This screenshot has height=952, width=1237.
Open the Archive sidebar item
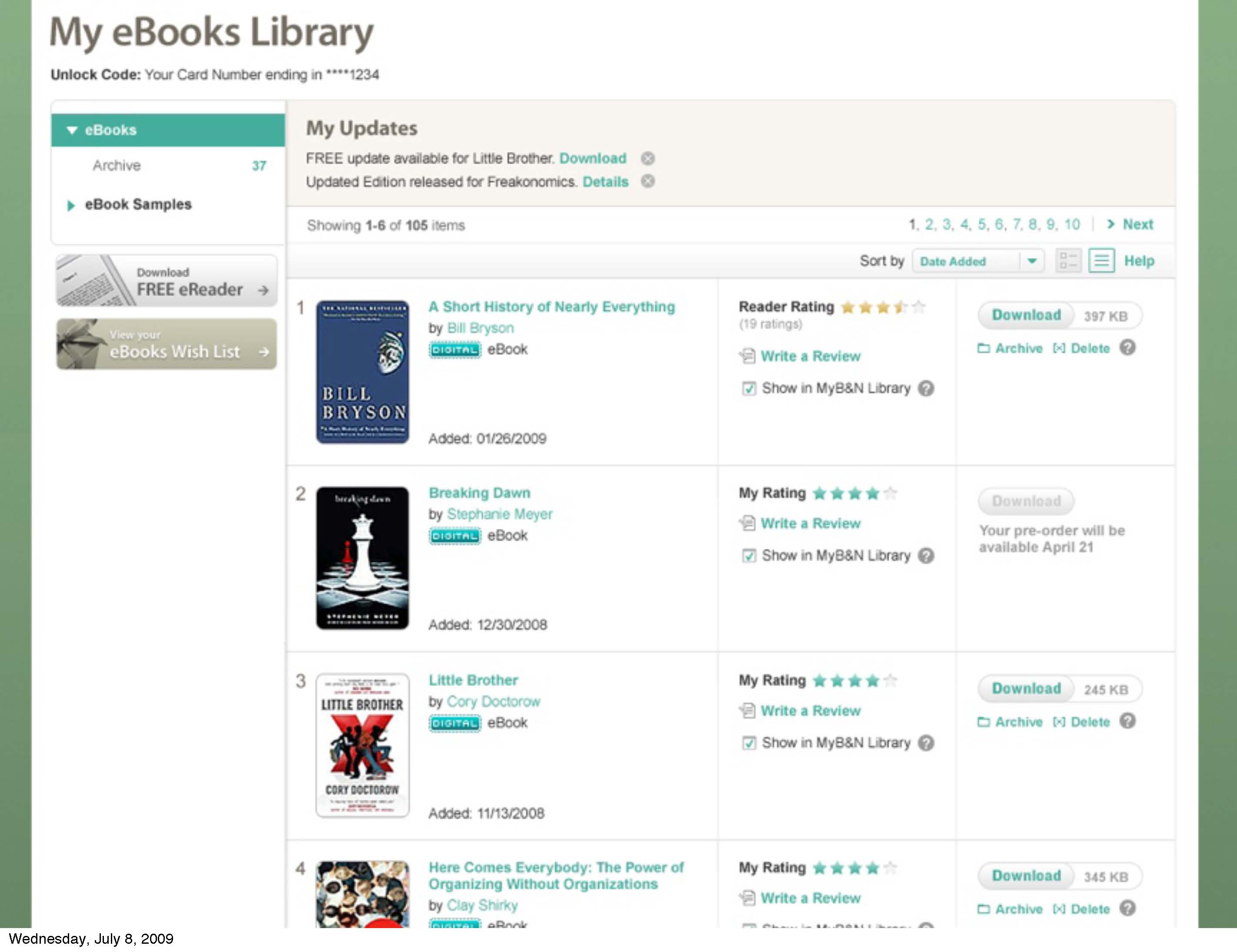point(117,165)
